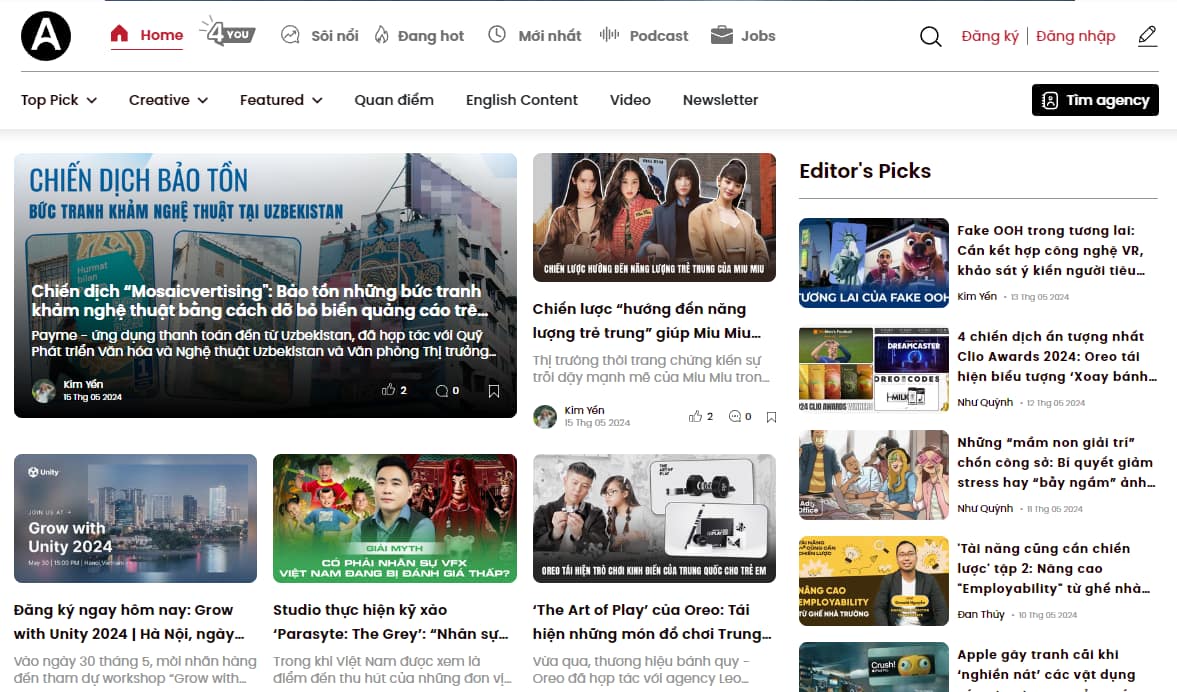Screen dimensions: 1177x692
Task: Click Kim Yến avatar on Mosaicvertising article
Action: (44, 390)
